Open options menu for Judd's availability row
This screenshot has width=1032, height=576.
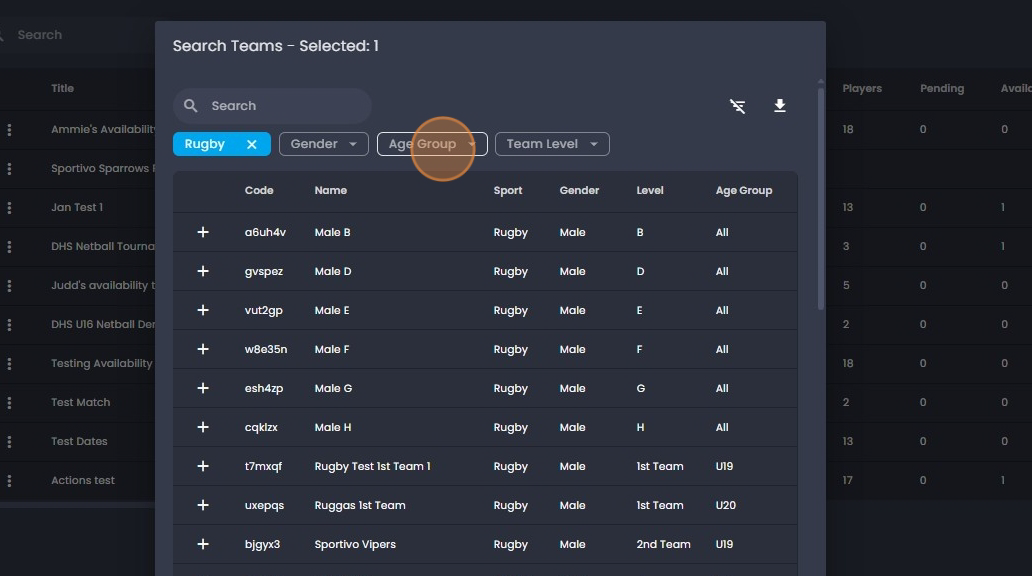(9, 286)
